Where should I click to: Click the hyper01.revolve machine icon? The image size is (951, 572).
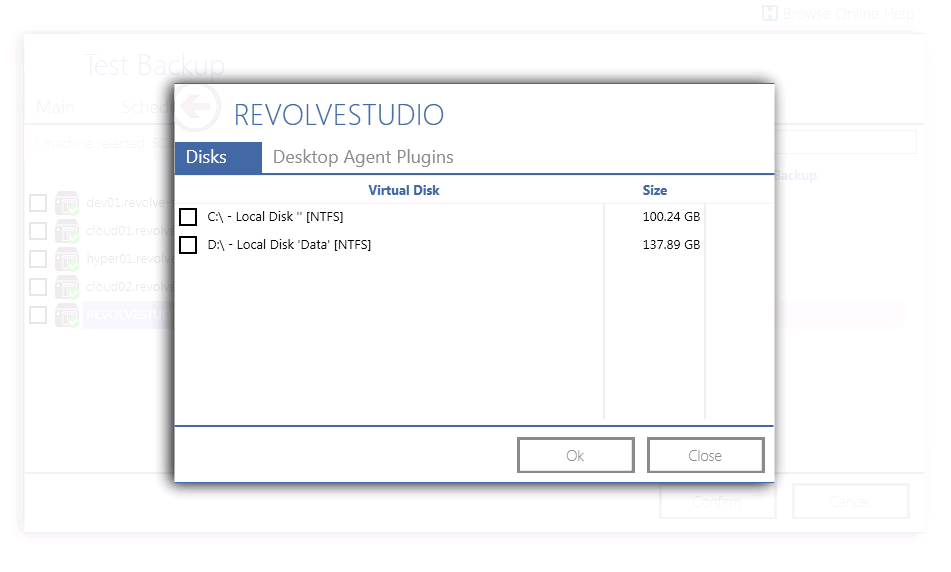pos(67,259)
